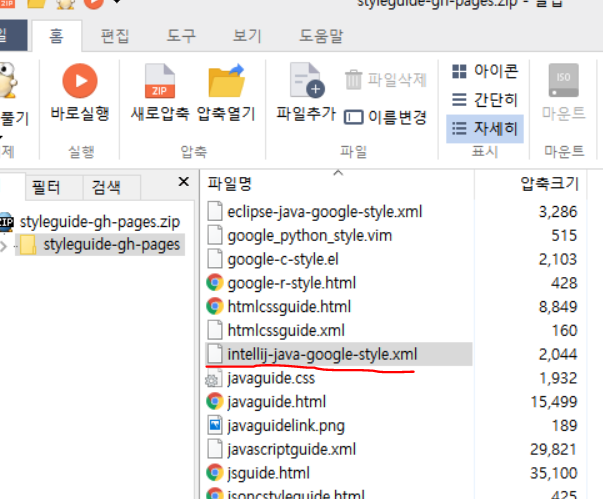Click the 바로실행 play icon
The image size is (603, 499).
point(80,81)
